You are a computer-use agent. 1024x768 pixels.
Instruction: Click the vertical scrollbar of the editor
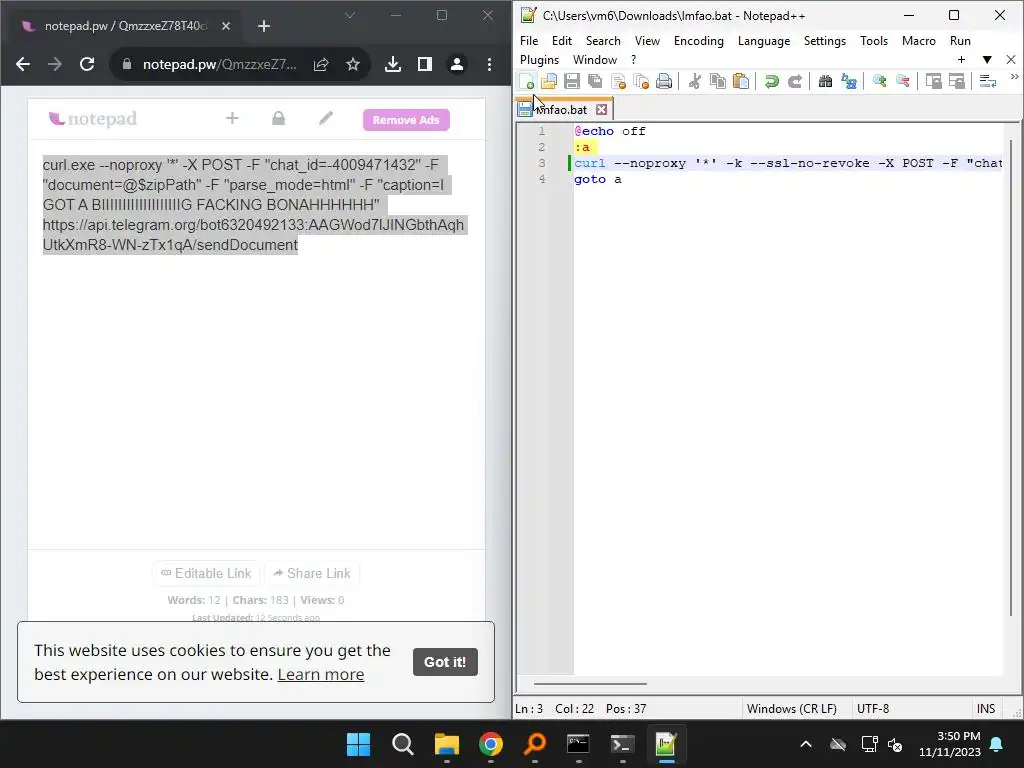1012,379
